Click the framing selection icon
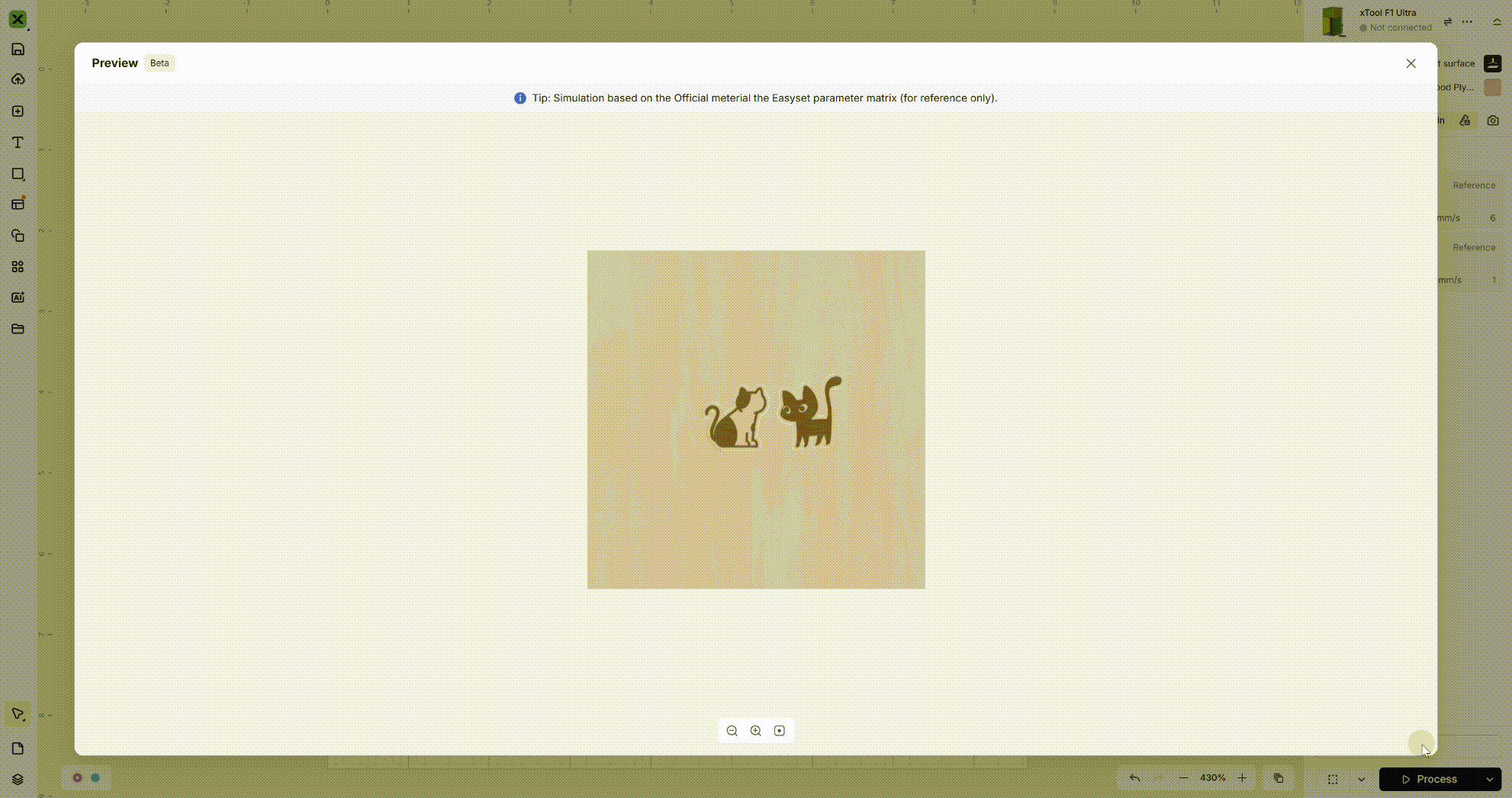Image resolution: width=1512 pixels, height=798 pixels. [x=1333, y=780]
